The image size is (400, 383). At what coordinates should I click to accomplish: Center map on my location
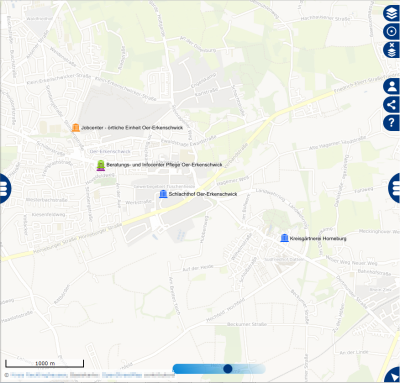pyautogui.click(x=391, y=32)
